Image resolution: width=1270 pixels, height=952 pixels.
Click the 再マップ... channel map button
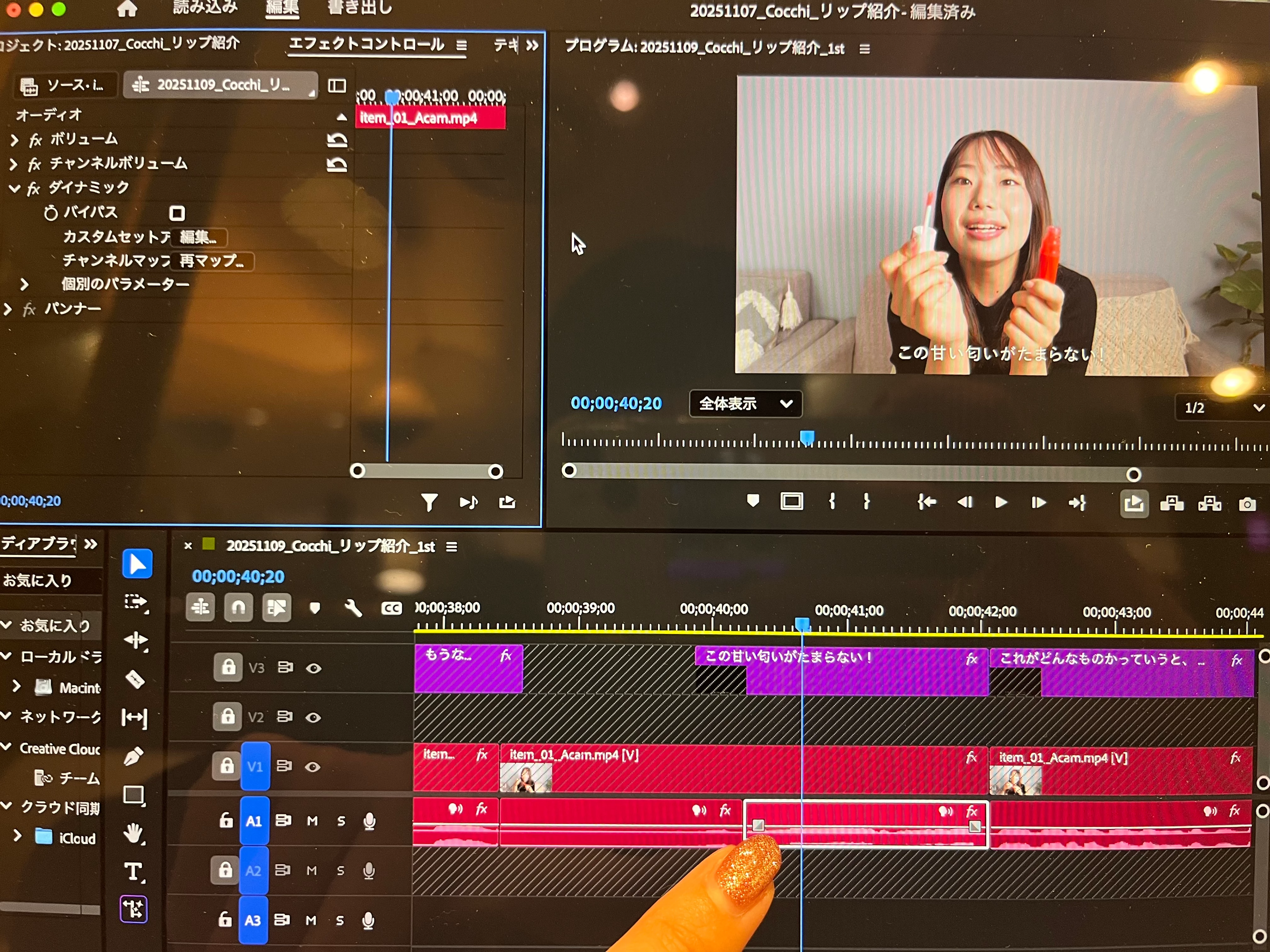point(212,261)
